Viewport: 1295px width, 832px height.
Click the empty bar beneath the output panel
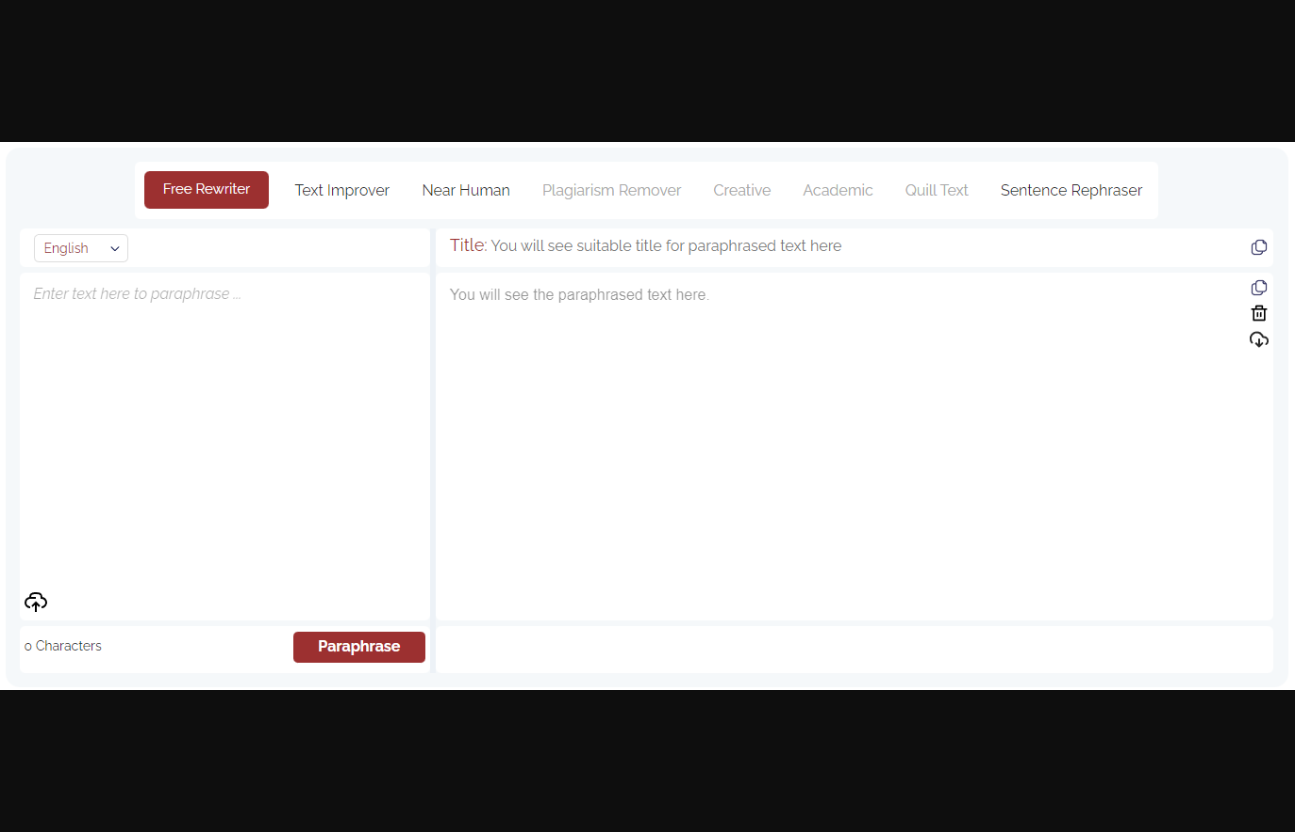(x=854, y=649)
